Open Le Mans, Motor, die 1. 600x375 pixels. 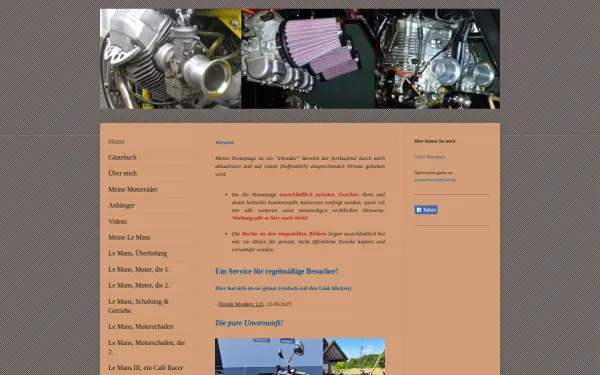pyautogui.click(x=139, y=269)
